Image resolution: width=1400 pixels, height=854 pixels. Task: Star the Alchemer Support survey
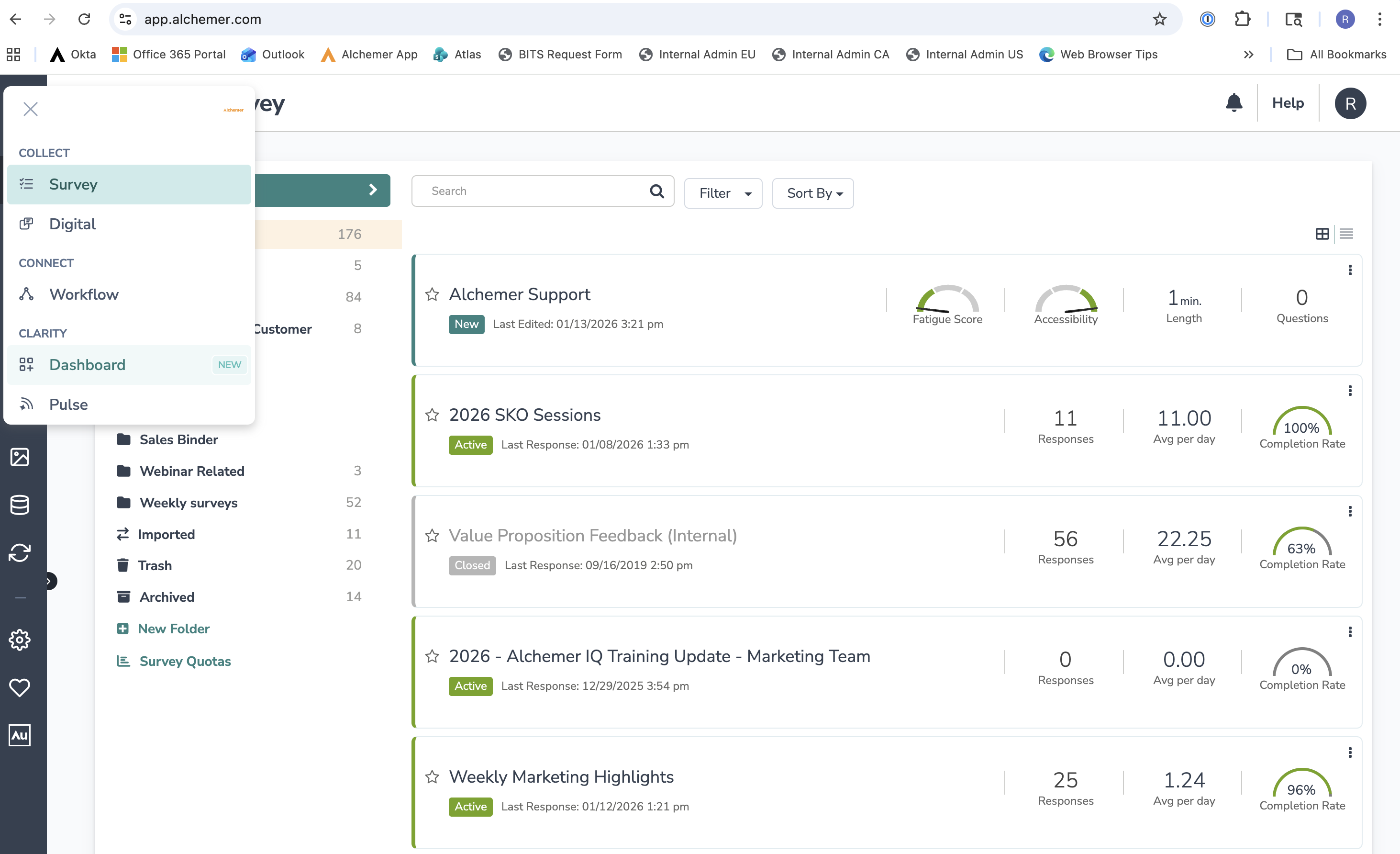pos(432,294)
